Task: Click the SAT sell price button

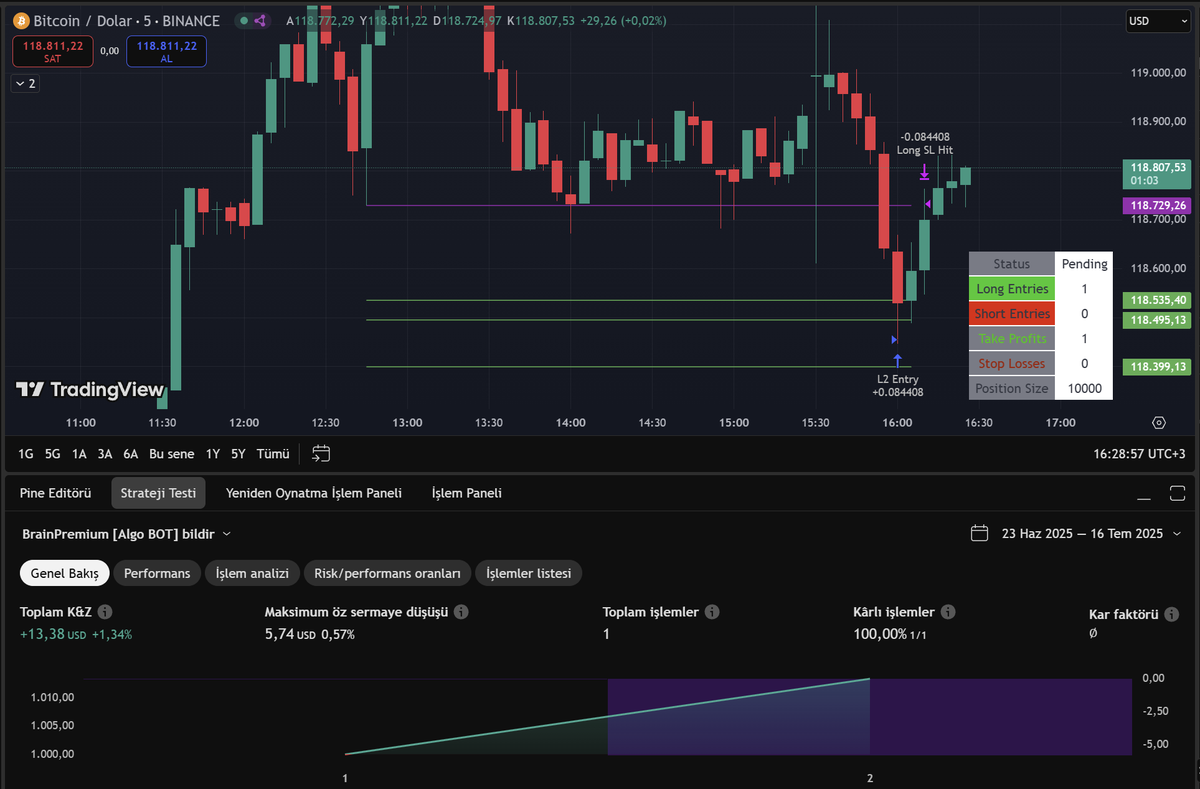Action: point(53,52)
